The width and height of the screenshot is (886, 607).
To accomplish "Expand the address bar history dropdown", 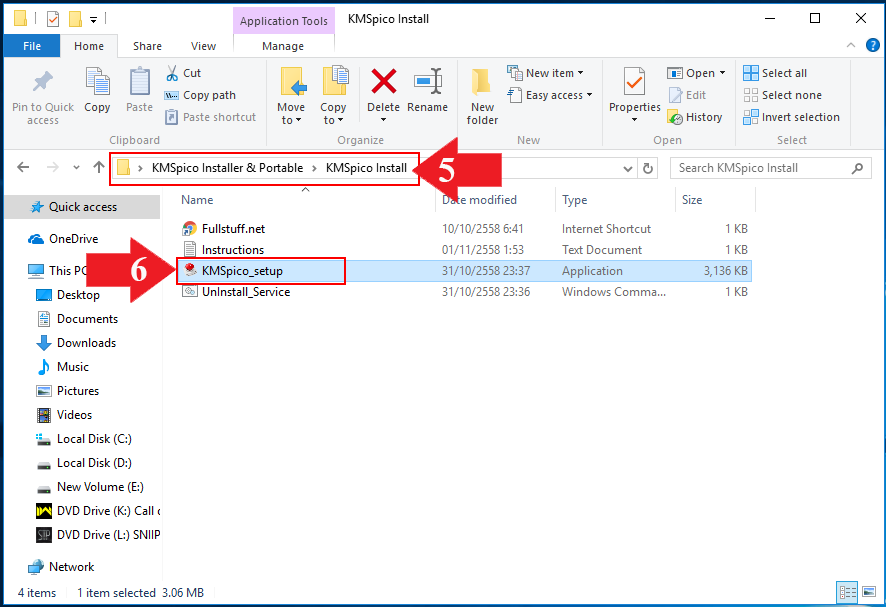I will pyautogui.click(x=627, y=168).
